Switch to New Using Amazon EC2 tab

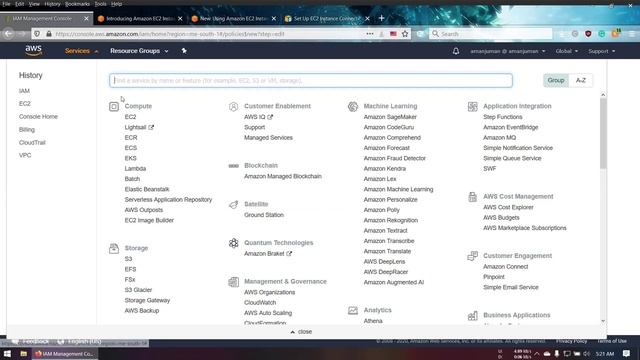pyautogui.click(x=233, y=18)
